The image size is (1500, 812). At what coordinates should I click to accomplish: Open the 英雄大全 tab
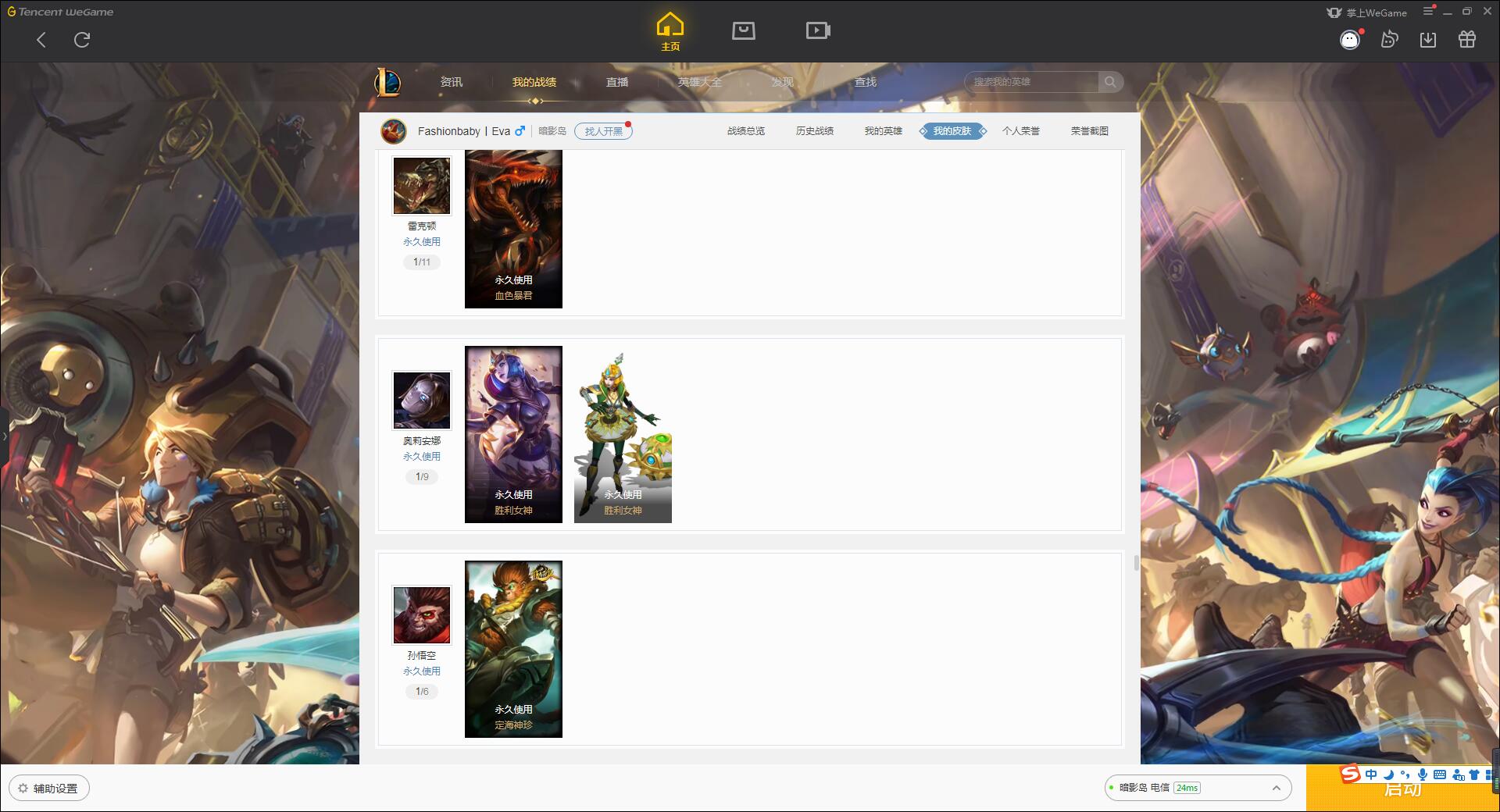point(700,82)
